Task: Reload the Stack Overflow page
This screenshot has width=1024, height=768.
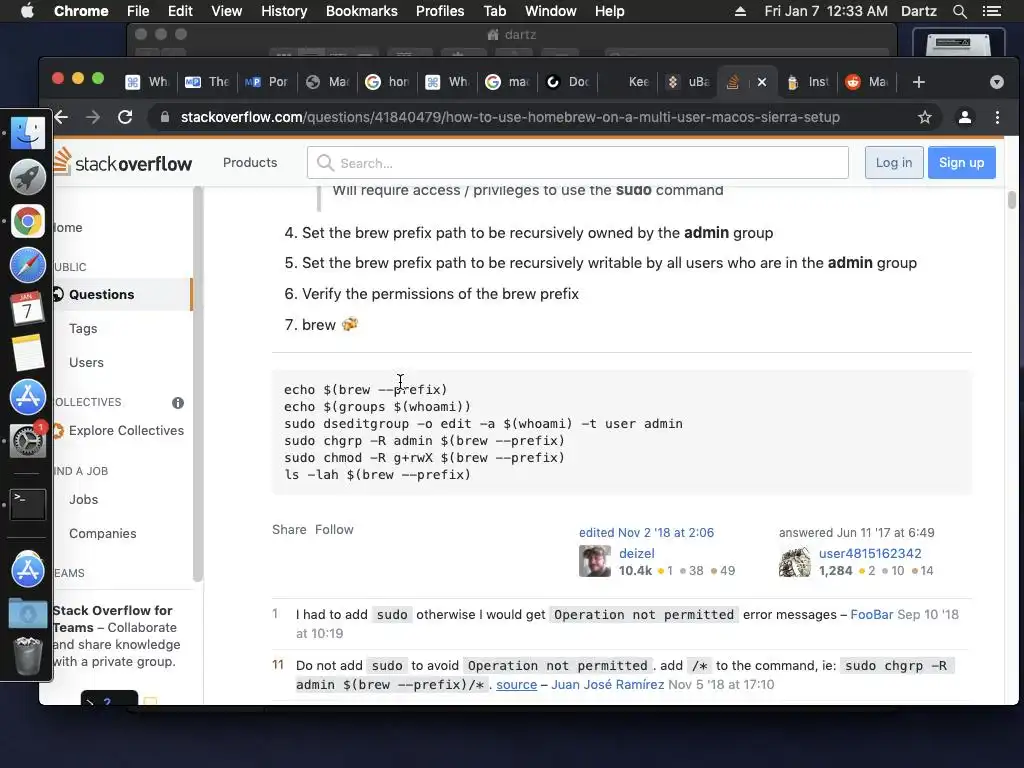Action: [125, 118]
